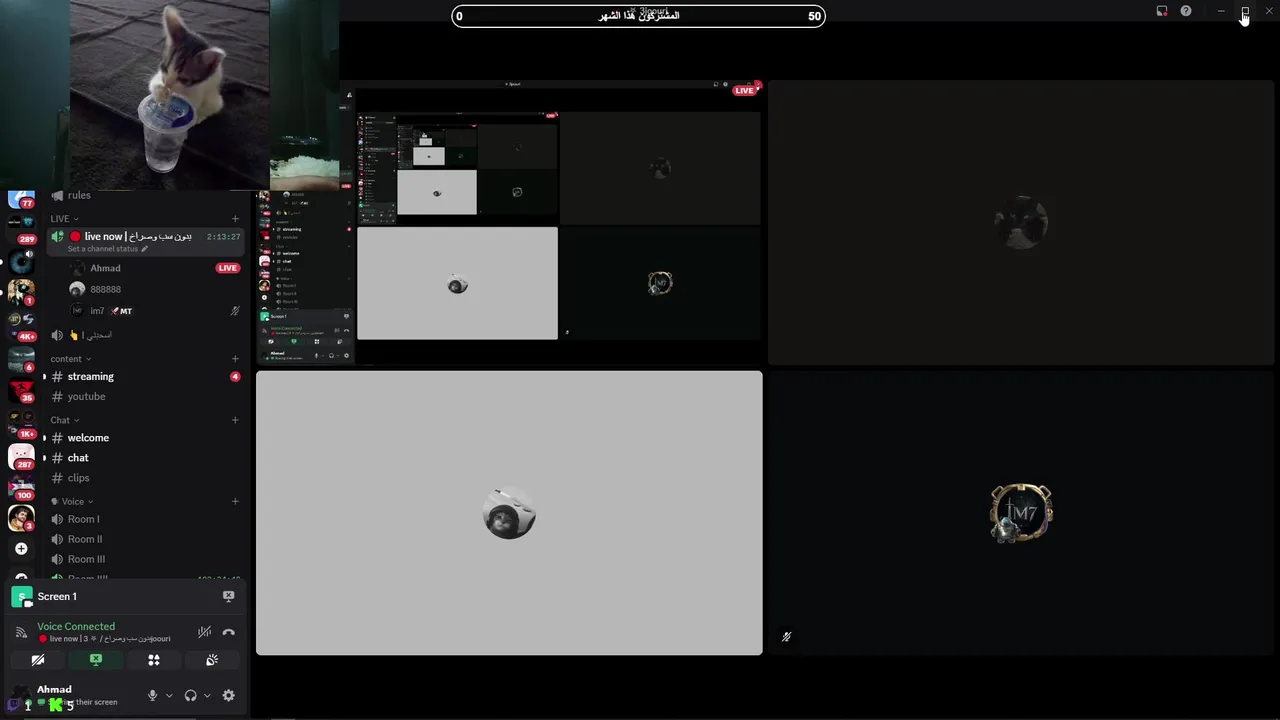1280x720 pixels.
Task: Open portrait server icon with 3 badge
Action: (21, 517)
